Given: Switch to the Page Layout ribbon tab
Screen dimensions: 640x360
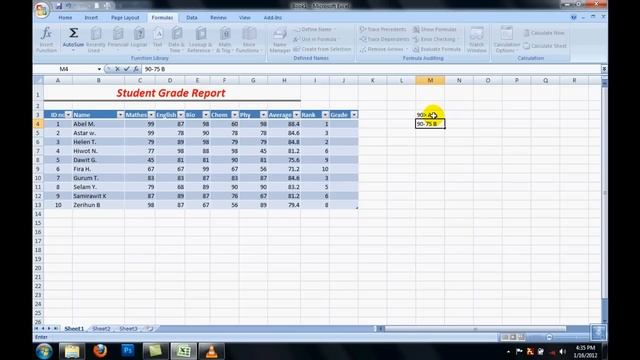Looking at the screenshot, I should click(125, 18).
